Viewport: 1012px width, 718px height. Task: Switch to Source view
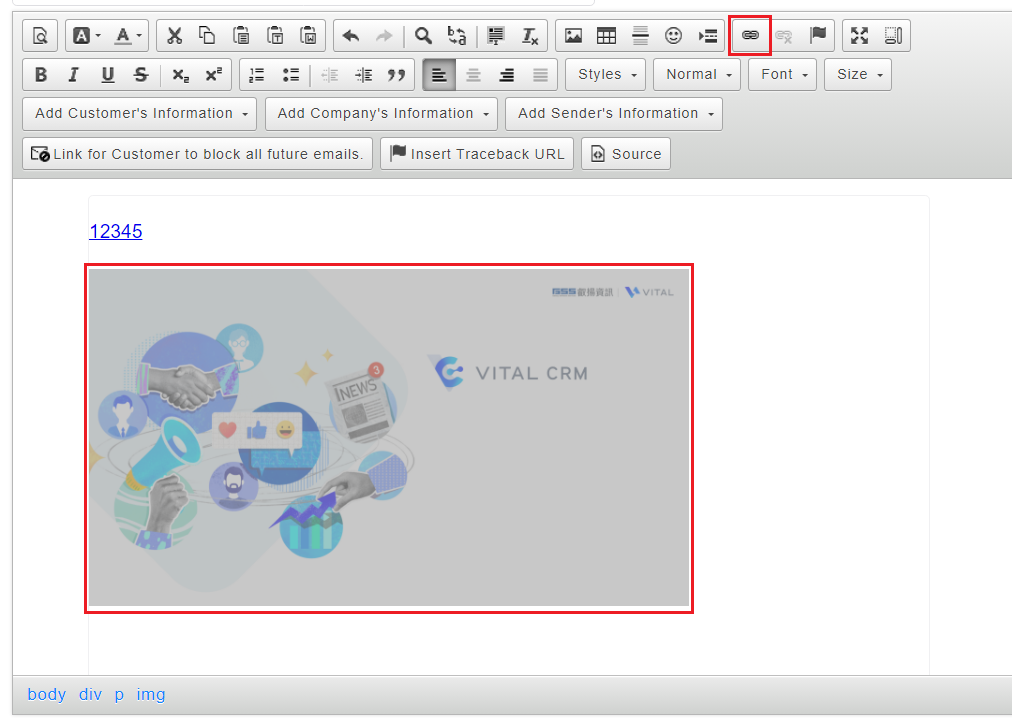tap(626, 154)
